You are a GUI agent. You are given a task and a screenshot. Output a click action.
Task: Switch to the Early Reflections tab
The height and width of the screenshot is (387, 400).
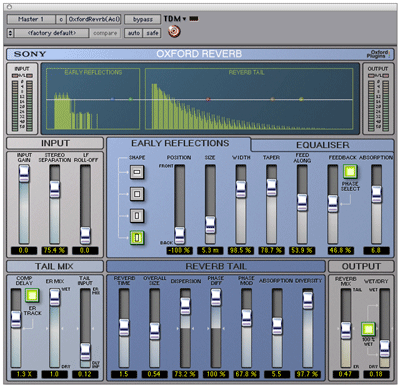tap(180, 143)
